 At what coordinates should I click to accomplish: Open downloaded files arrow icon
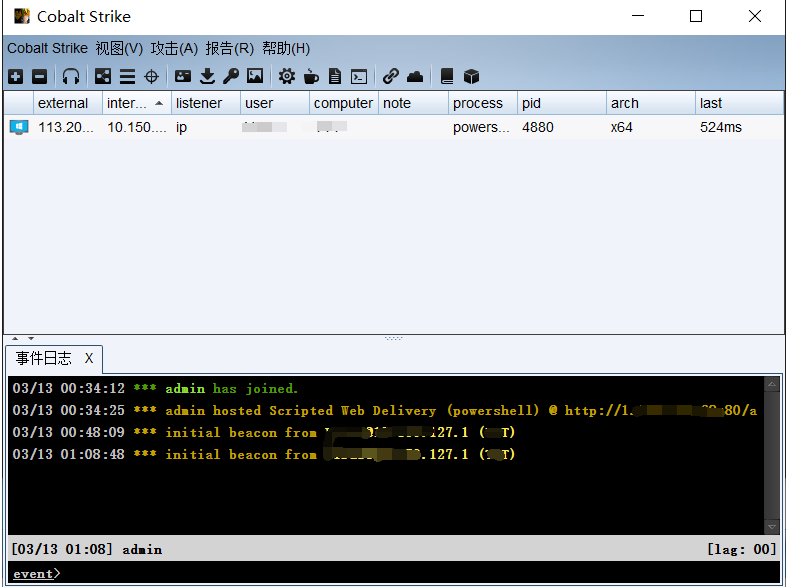207,76
